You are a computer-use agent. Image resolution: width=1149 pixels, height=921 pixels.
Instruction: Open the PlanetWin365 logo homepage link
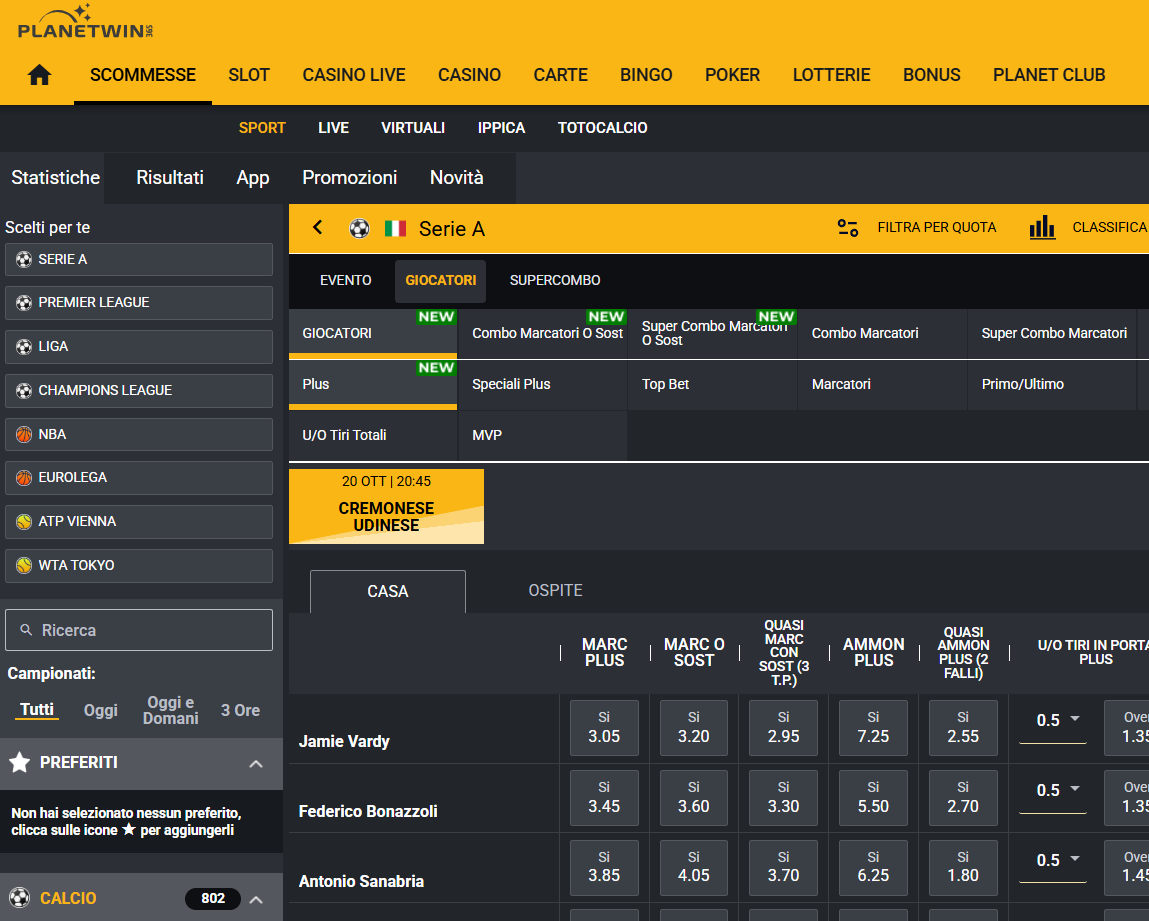coord(86,22)
